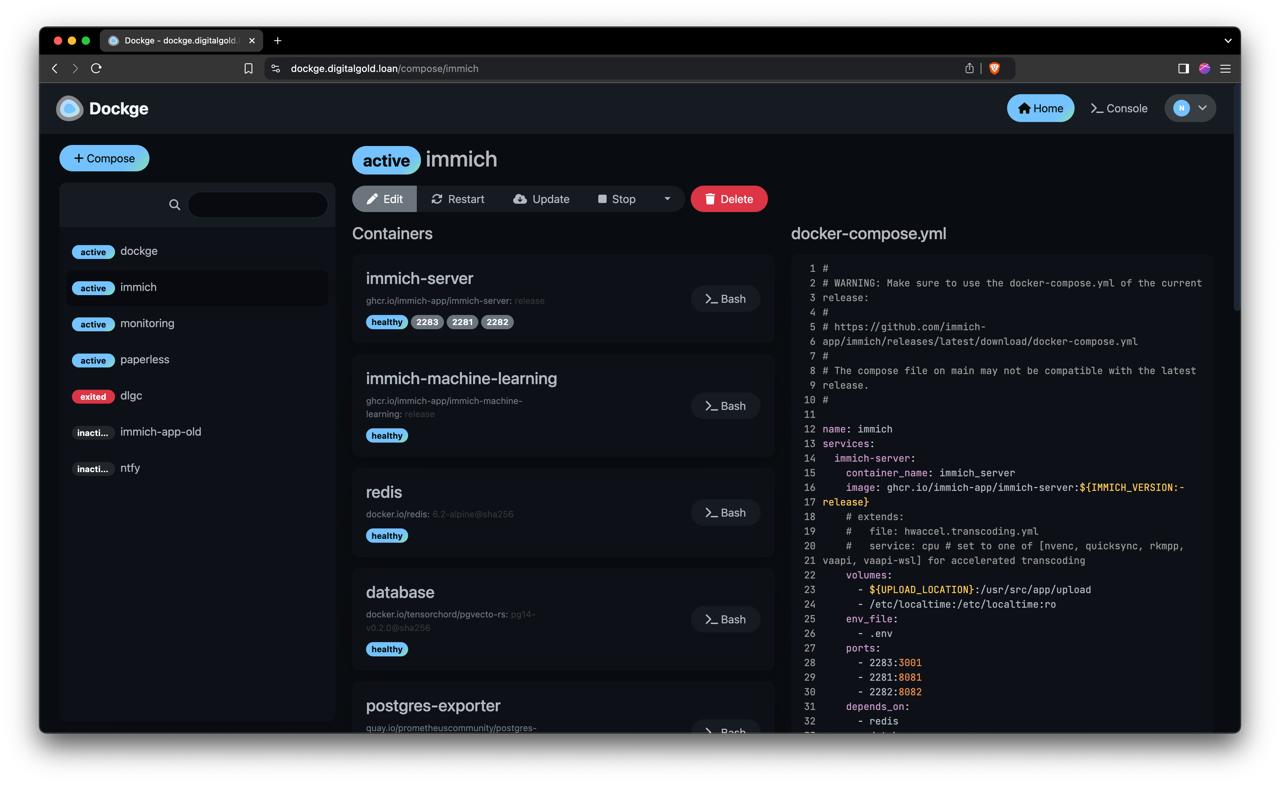
Task: Click the share icon in address bar
Action: [x=969, y=68]
